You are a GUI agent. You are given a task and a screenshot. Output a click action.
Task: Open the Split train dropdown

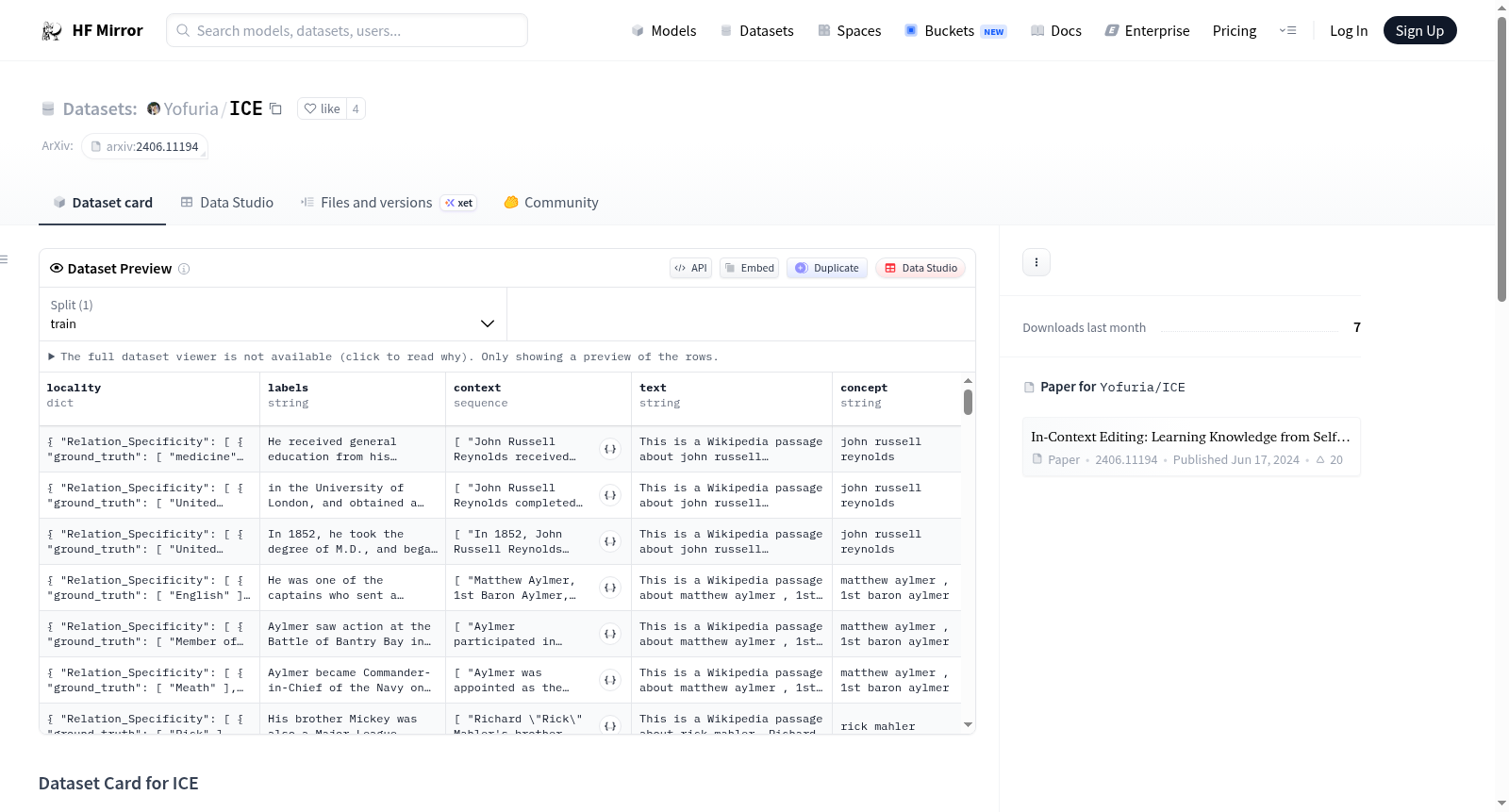point(273,314)
